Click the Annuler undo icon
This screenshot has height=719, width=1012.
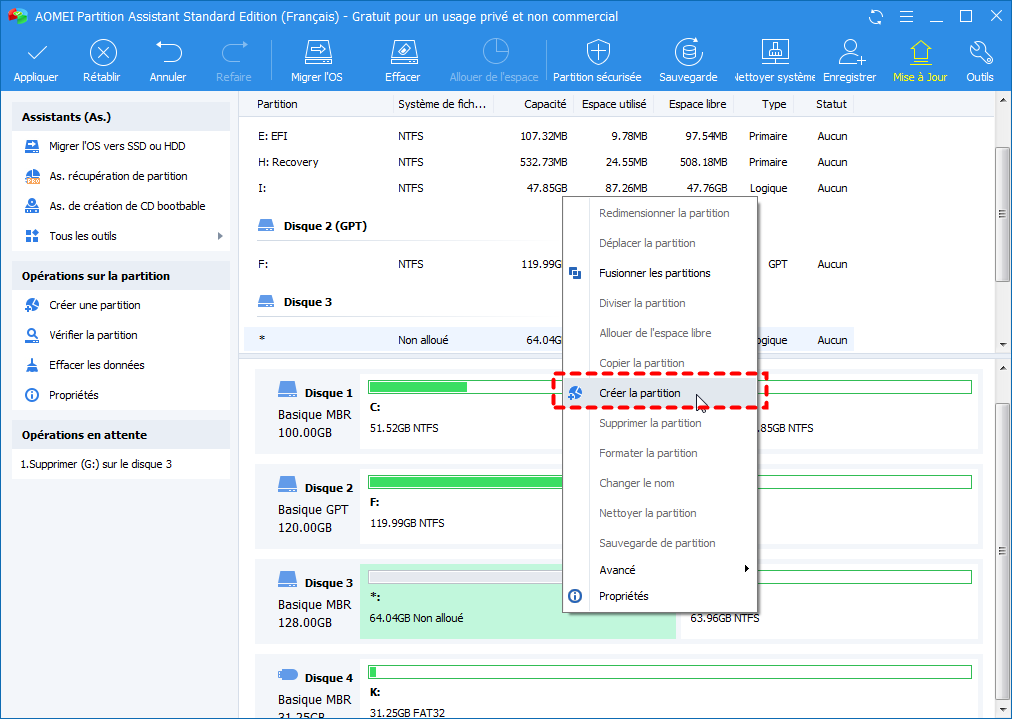[168, 53]
